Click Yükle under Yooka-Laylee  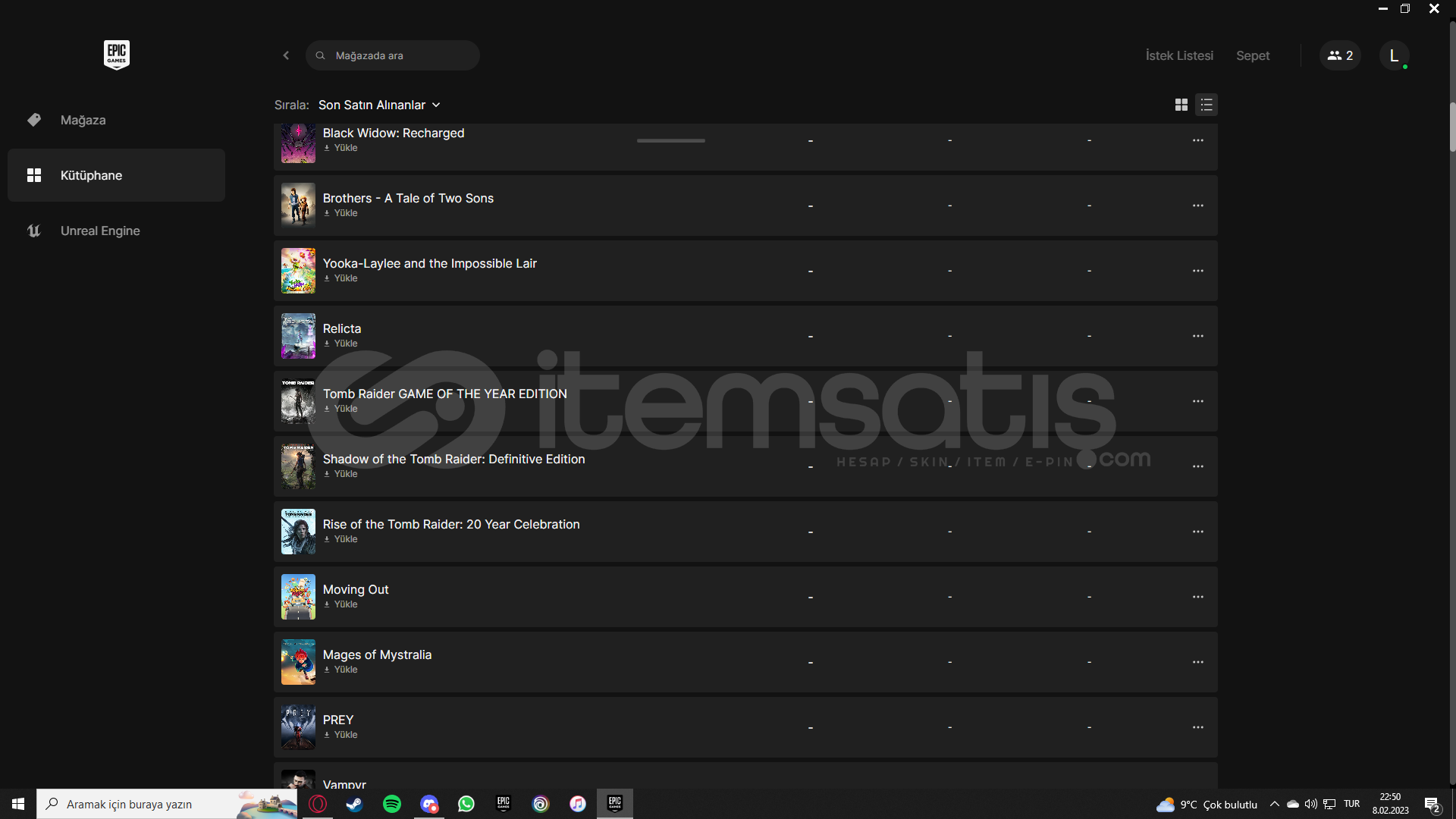[x=340, y=278]
